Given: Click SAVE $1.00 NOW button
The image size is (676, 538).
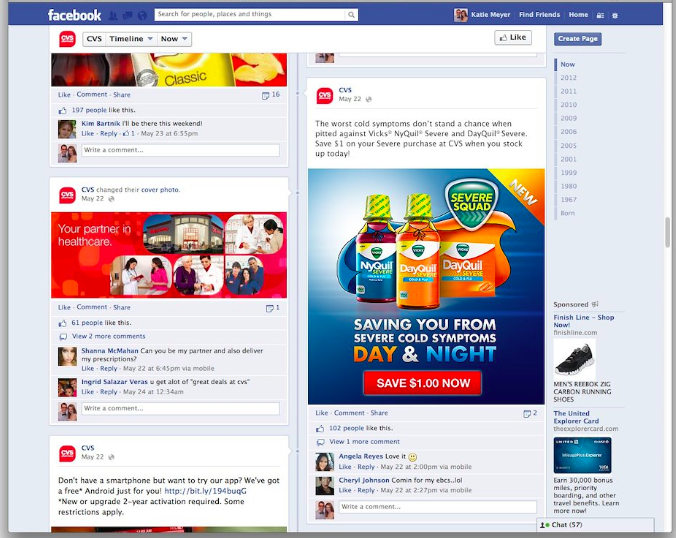Looking at the screenshot, I should pos(422,383).
